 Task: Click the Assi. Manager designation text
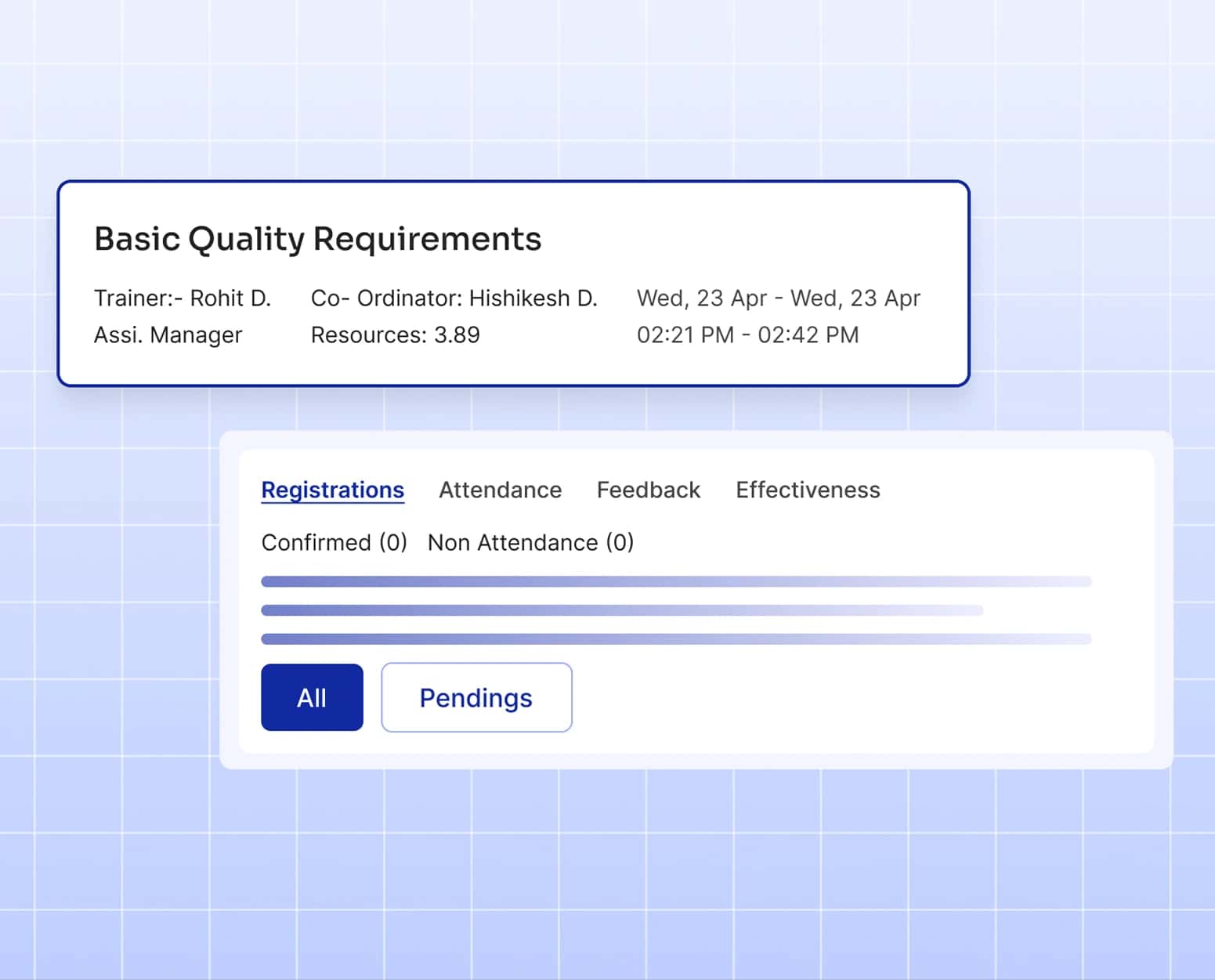click(x=168, y=335)
